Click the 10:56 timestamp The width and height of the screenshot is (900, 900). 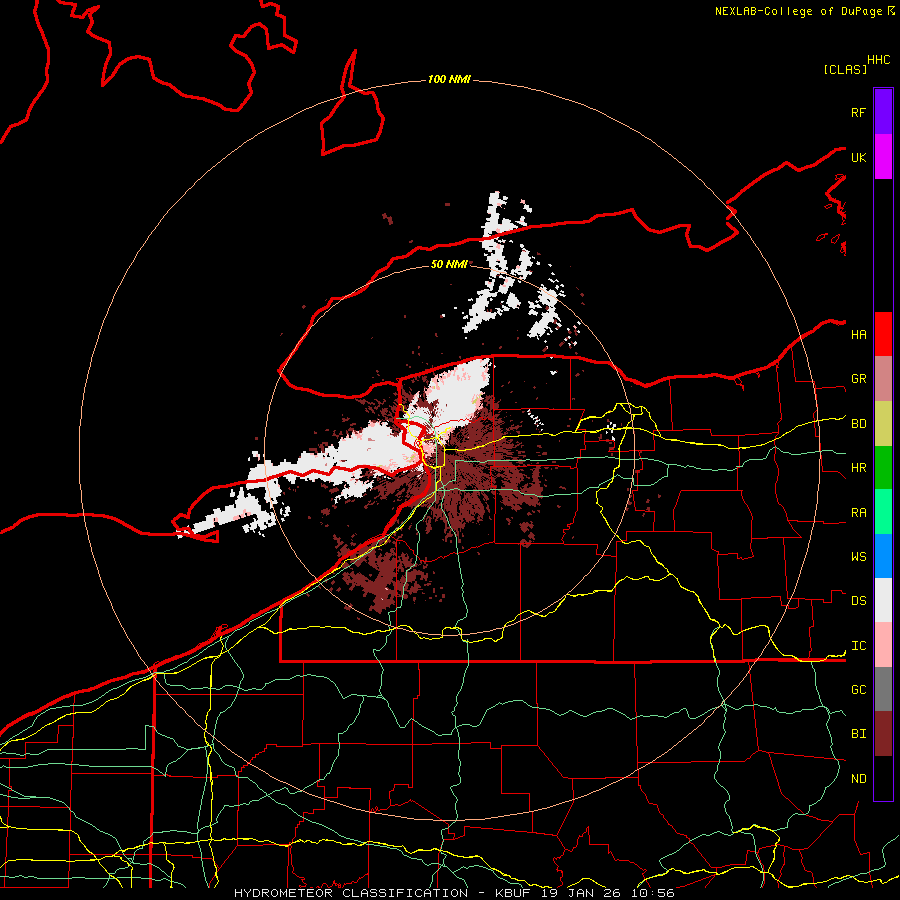653,893
